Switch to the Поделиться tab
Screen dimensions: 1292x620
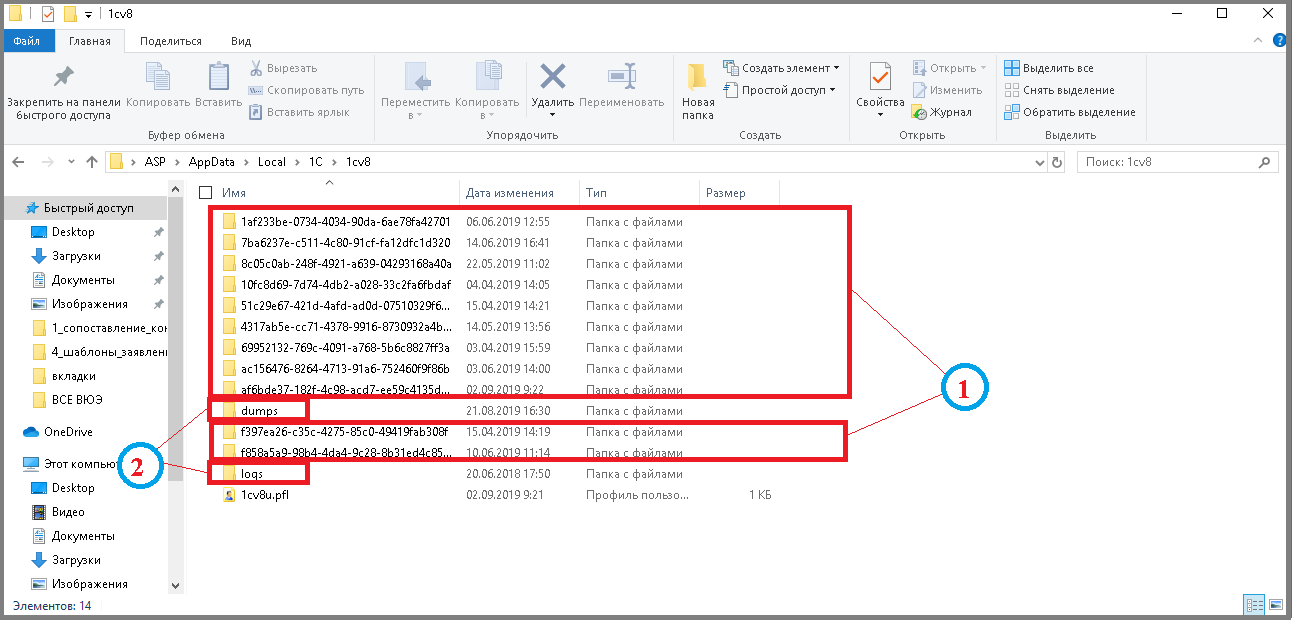(171, 41)
